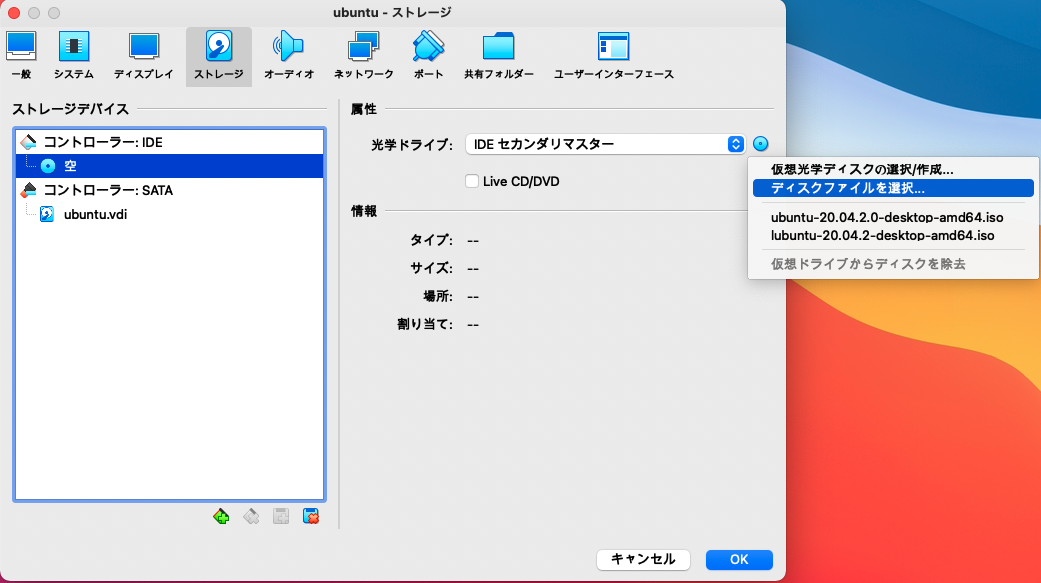Open the 光学ドライブ IDE セカンダリマスター dropdown

click(605, 144)
